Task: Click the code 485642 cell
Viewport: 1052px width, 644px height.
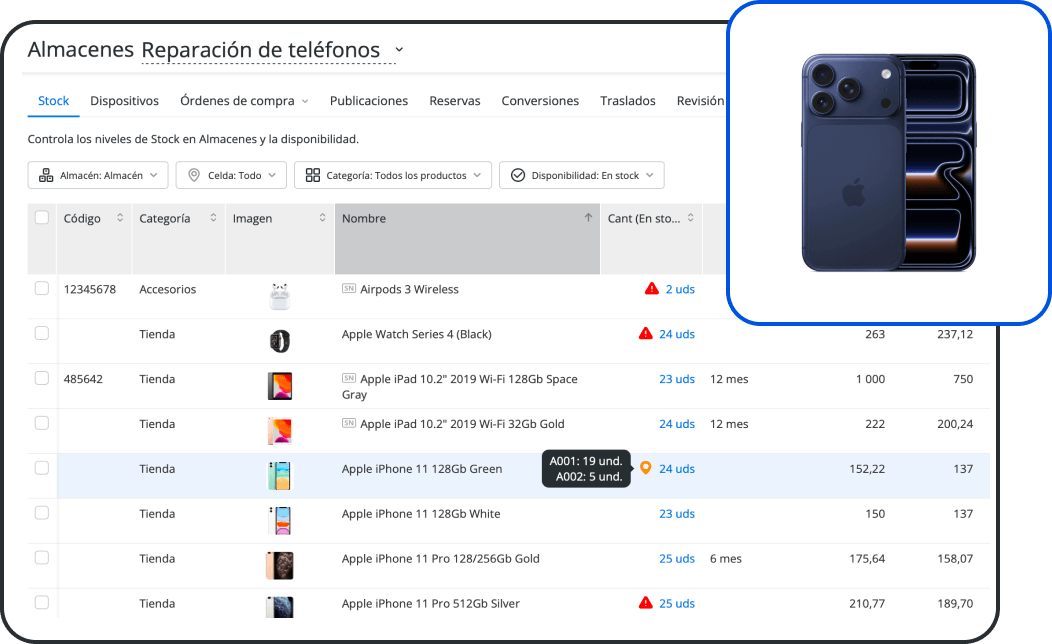Action: 83,379
